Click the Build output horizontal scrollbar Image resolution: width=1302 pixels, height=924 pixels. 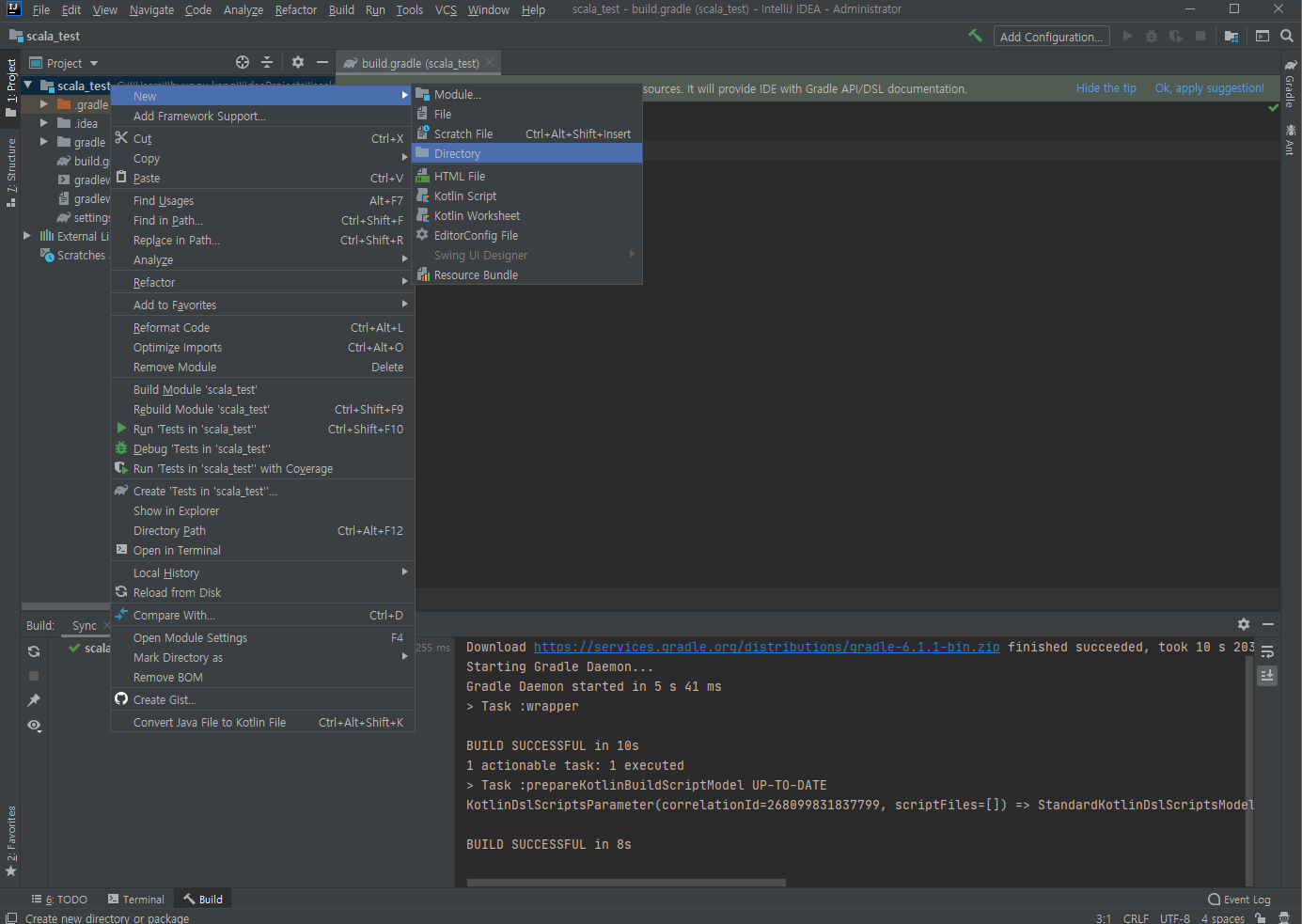(626, 883)
